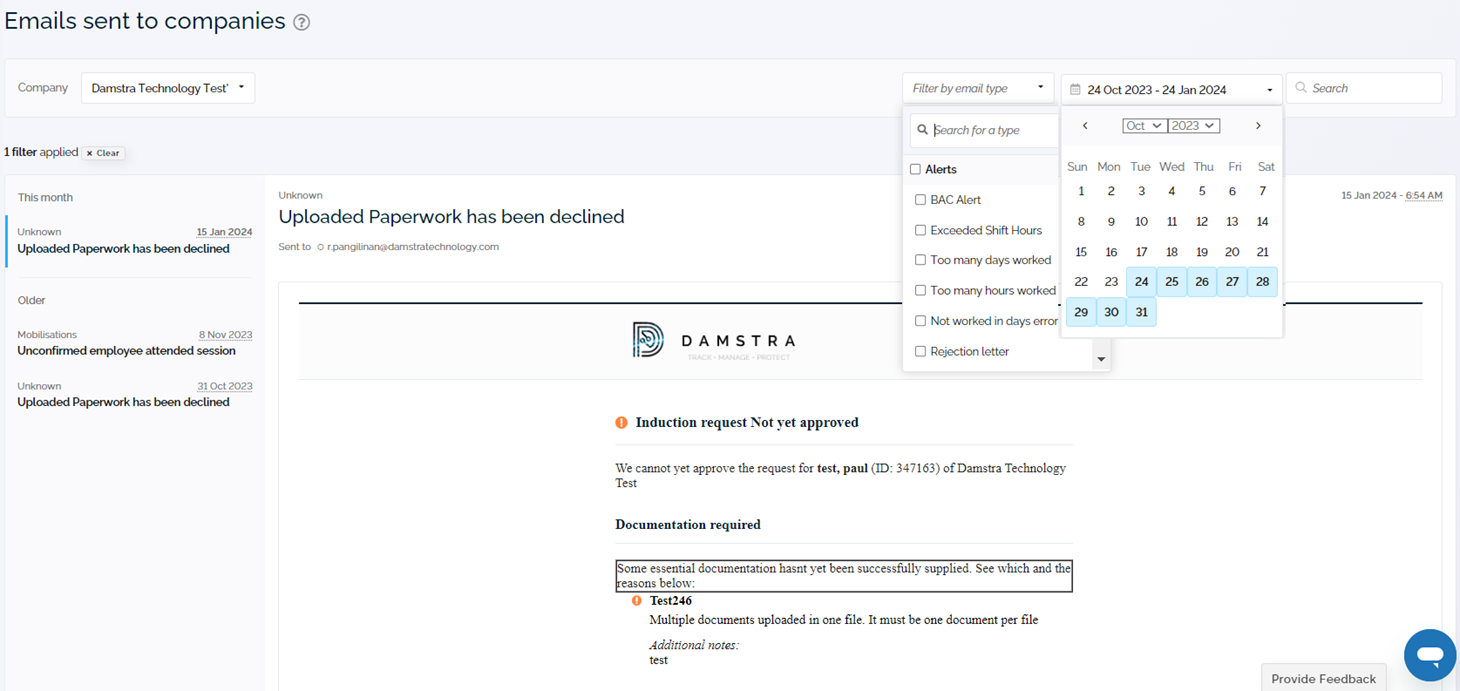Open the Company selection dropdown
The height and width of the screenshot is (691, 1460).
tap(167, 87)
